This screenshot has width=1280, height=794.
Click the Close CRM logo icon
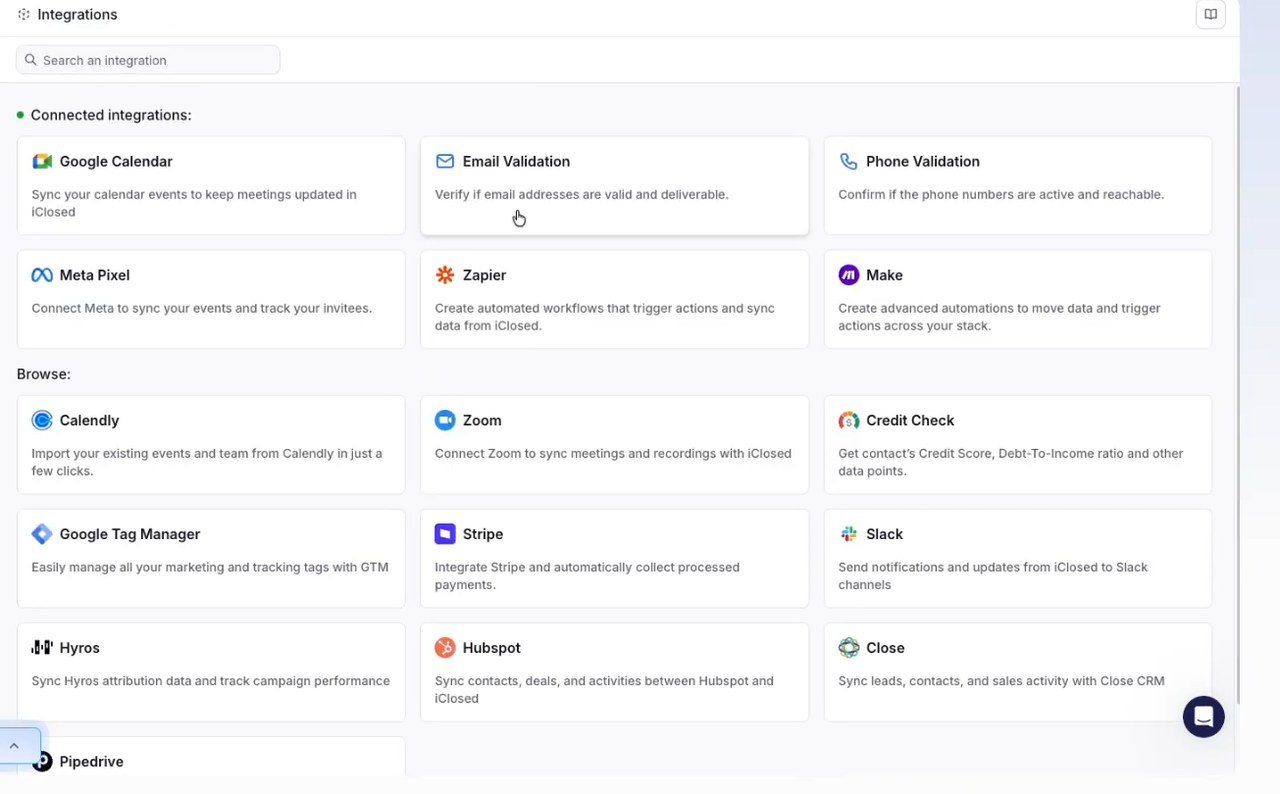[x=848, y=648]
